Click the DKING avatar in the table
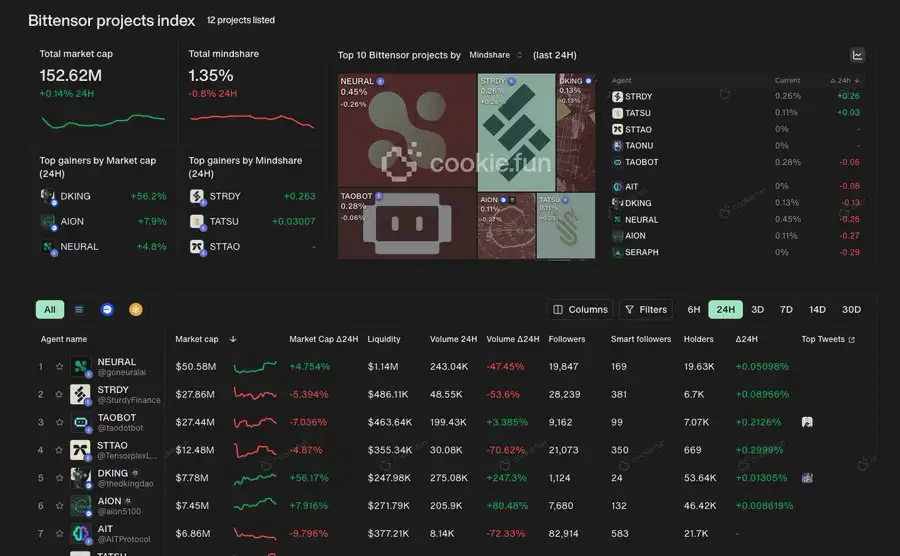This screenshot has width=900, height=556. (80, 477)
